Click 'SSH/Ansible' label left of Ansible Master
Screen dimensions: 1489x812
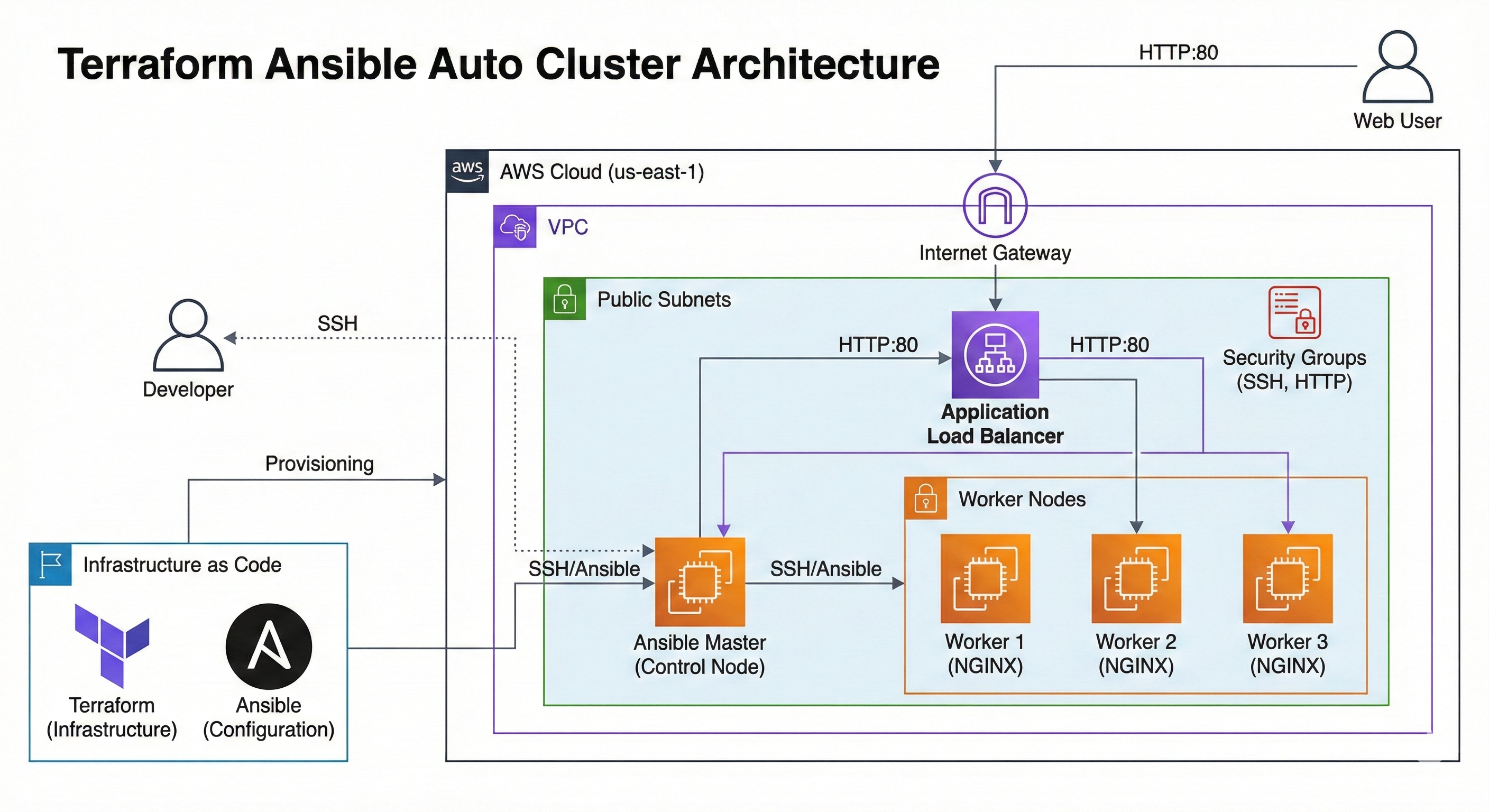[584, 569]
